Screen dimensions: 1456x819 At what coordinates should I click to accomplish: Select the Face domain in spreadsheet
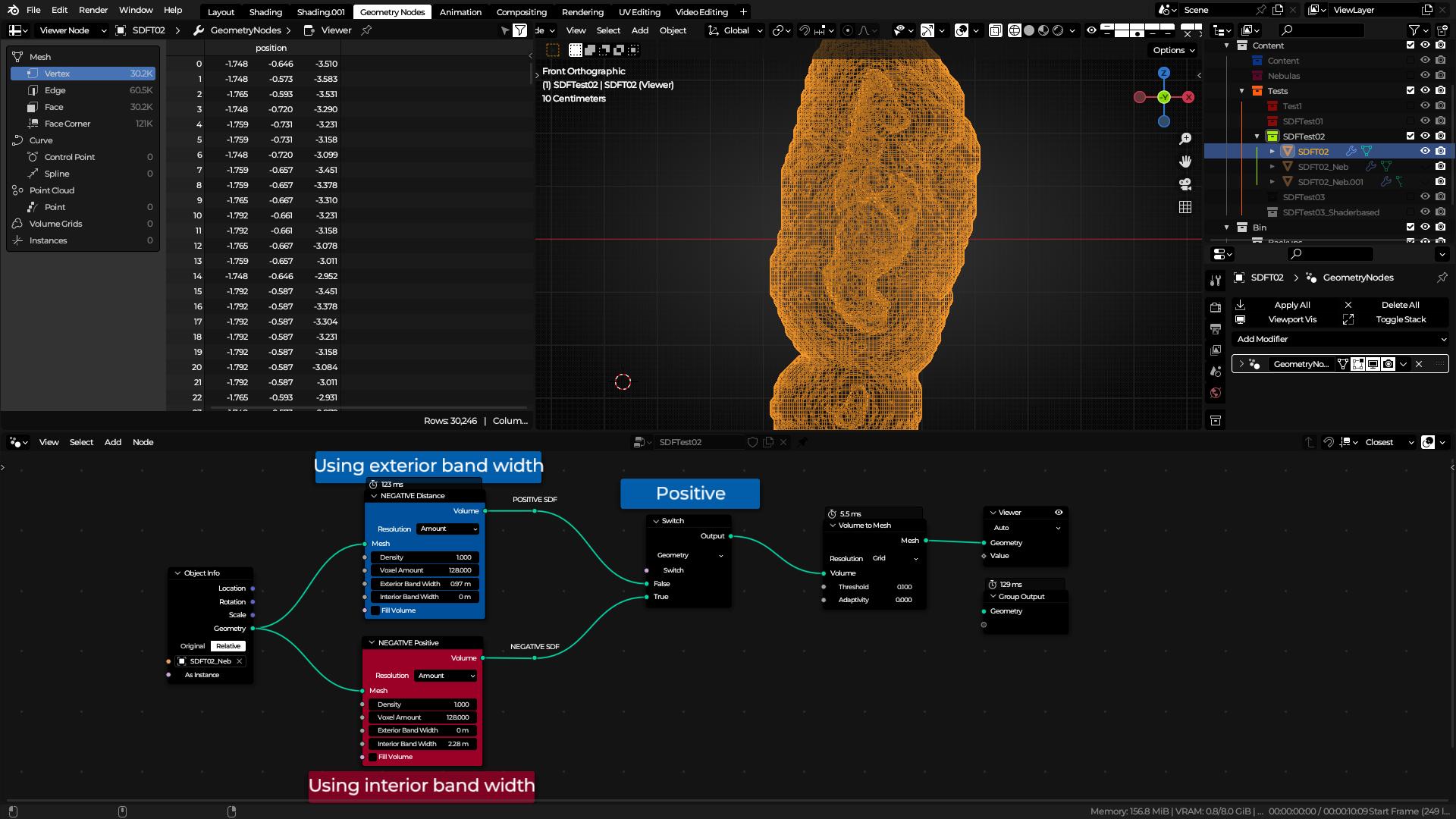pos(83,107)
